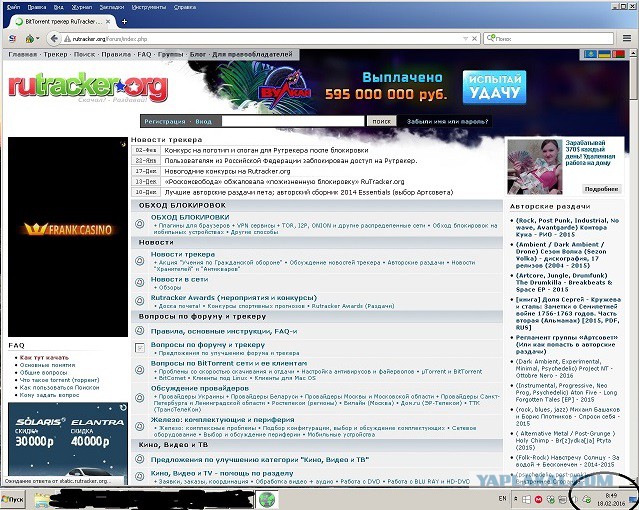Select the Ukraine flag icon
The height and width of the screenshot is (510, 639).
[x=604, y=54]
